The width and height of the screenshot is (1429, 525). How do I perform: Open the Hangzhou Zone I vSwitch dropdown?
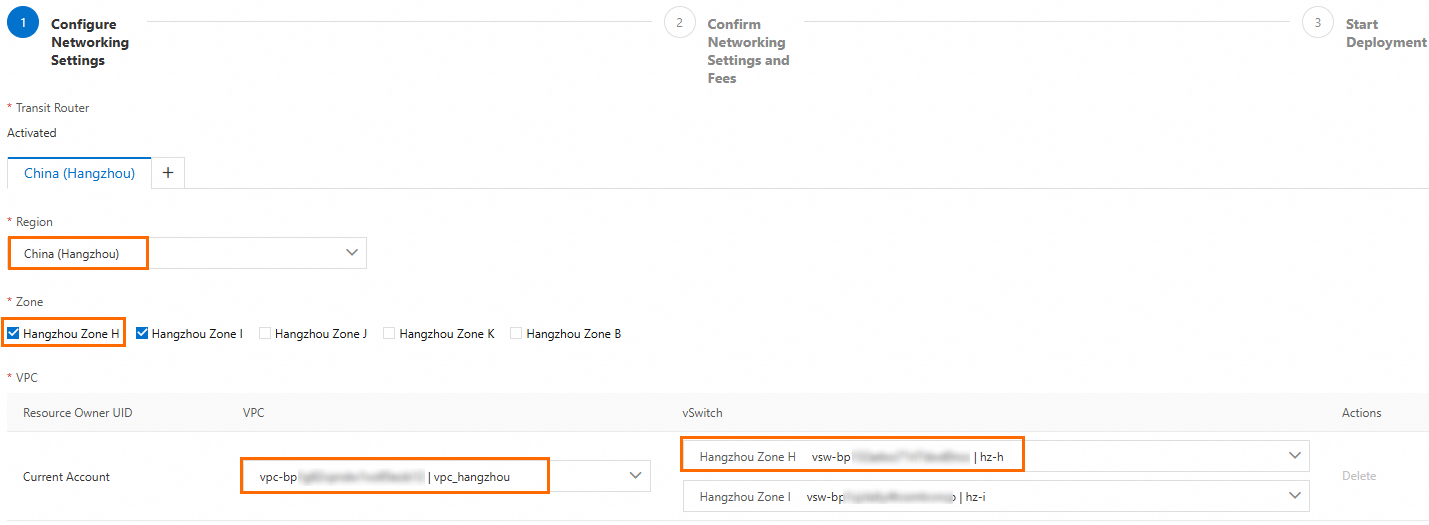996,496
